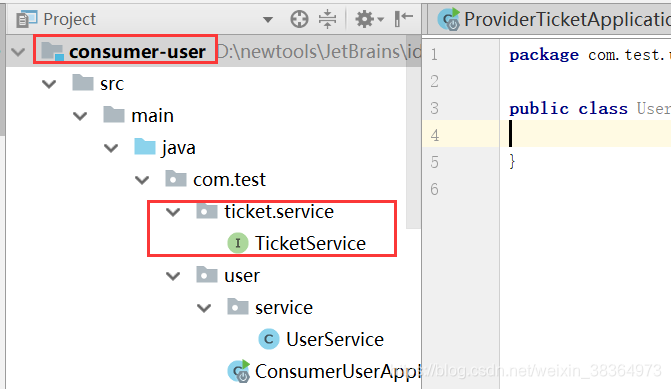This screenshot has height=389, width=671.
Task: Open the Project panel settings gear
Action: point(365,19)
